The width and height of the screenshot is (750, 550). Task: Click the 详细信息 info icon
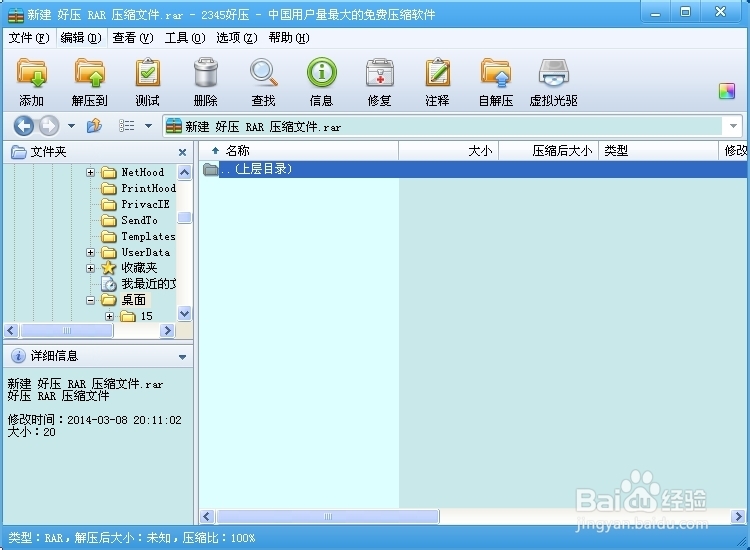pos(18,356)
